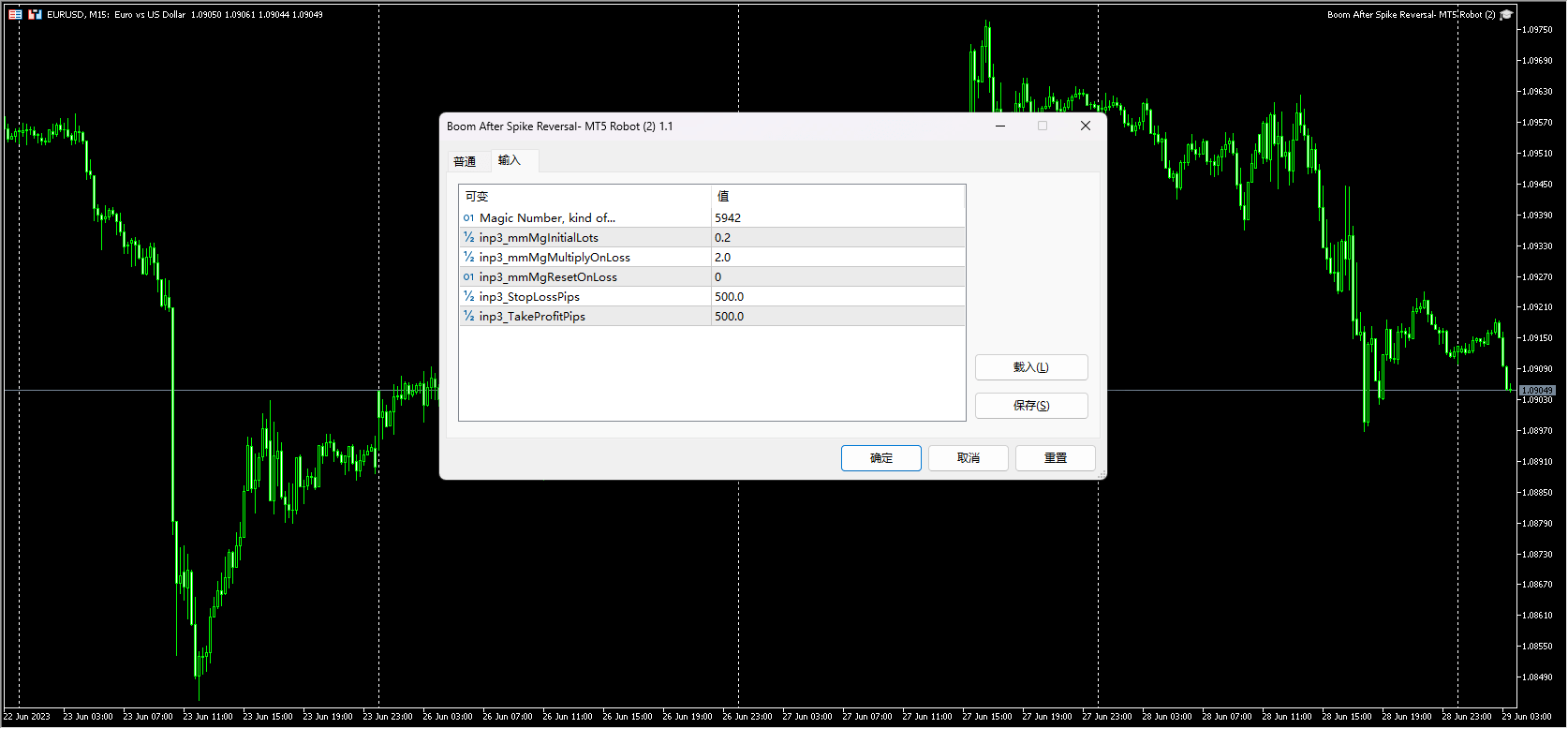Click the 重置 button
The height and width of the screenshot is (729, 1568).
coord(1055,458)
